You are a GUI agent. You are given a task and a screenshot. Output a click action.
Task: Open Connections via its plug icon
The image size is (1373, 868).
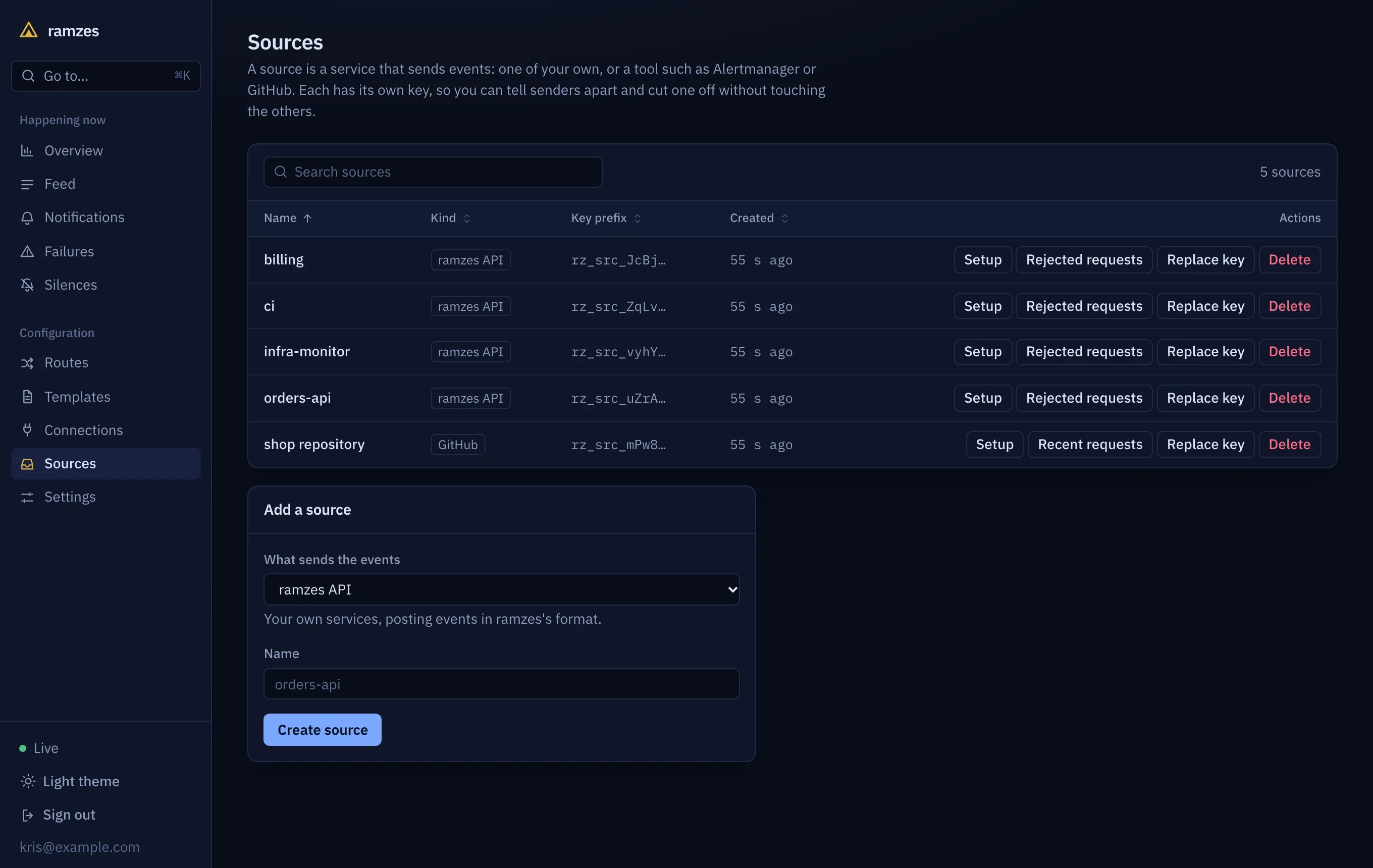(x=27, y=430)
